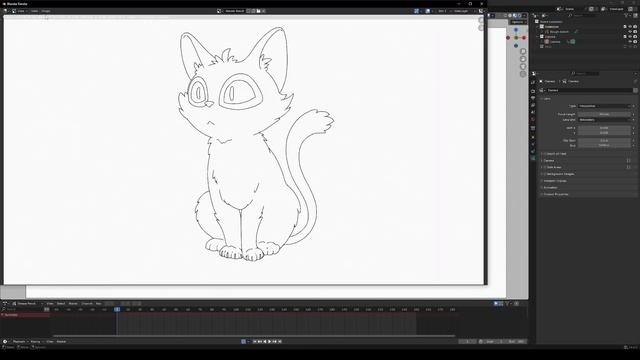Open Output properties tab icon
The width and height of the screenshot is (640, 360).
point(533,98)
